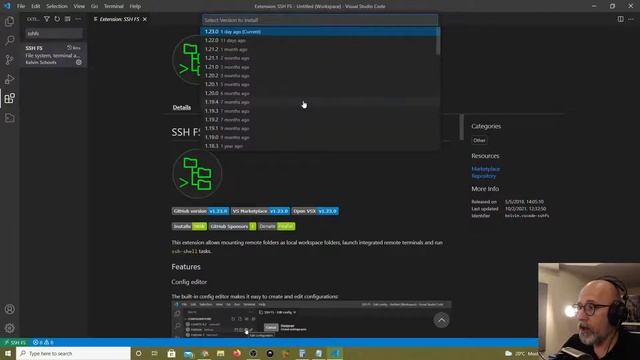
Task: Click the Other category tag
Action: point(479,140)
